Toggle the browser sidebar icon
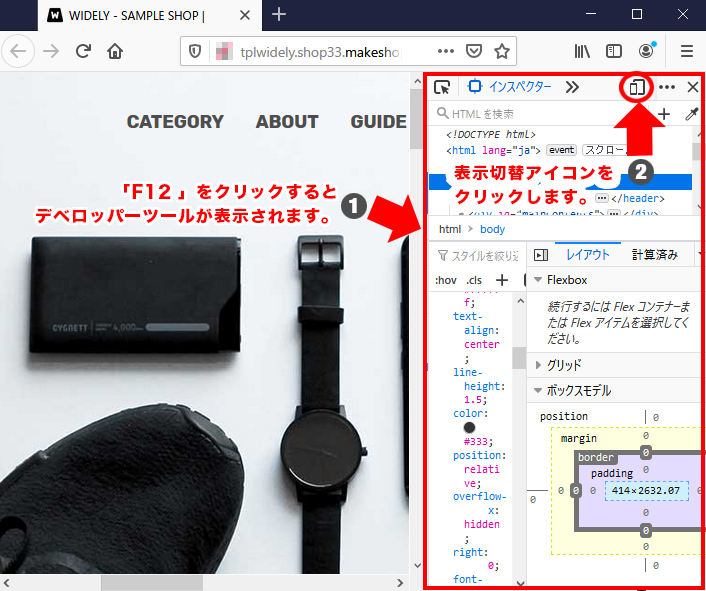The image size is (706, 591). [614, 51]
